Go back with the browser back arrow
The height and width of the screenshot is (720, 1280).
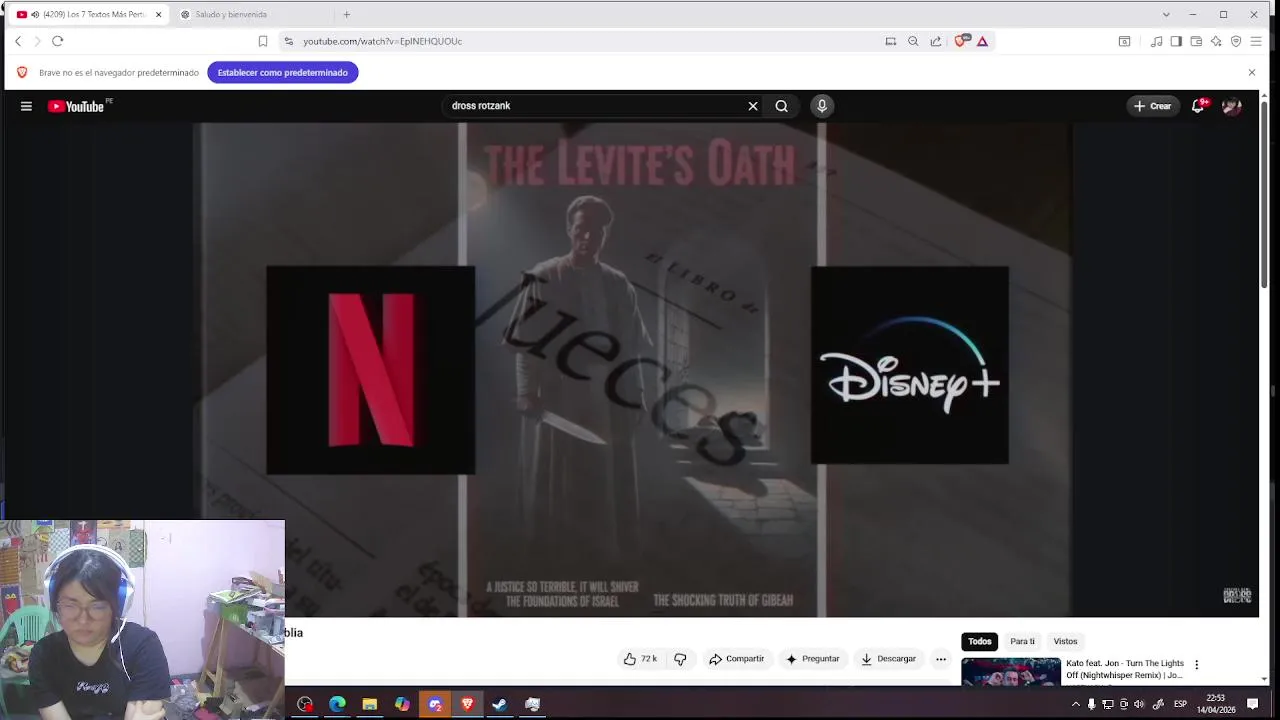tap(18, 41)
